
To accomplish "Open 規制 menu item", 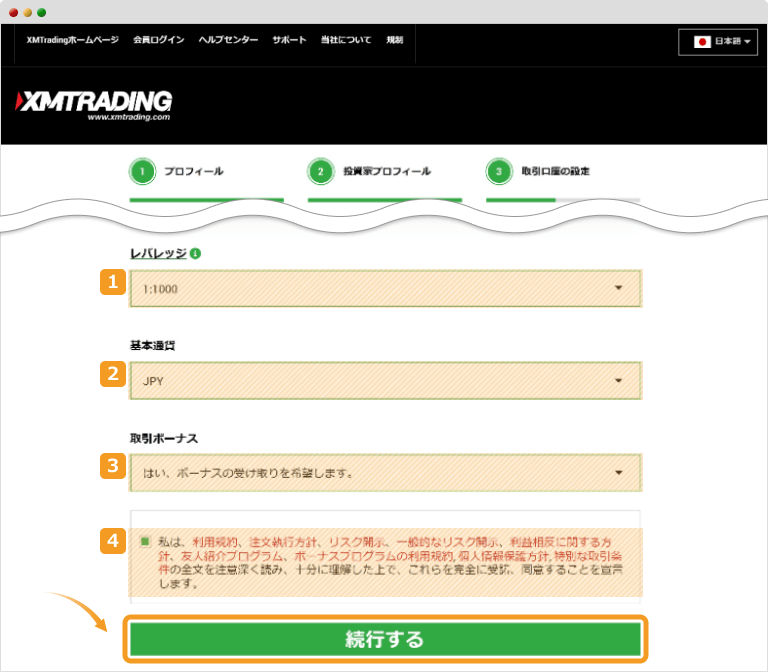I will pos(394,40).
